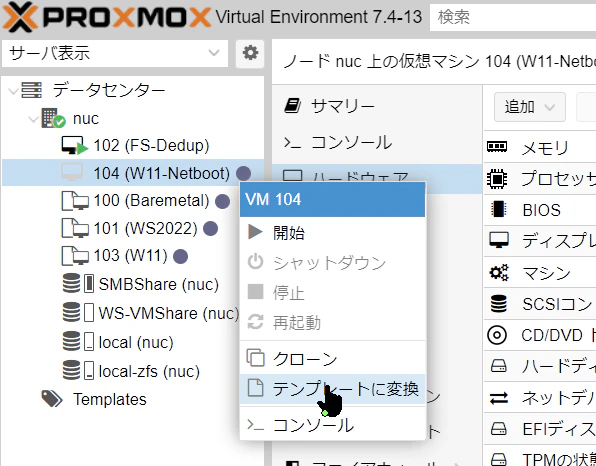
Task: Select the ネットデバイス hardware row
Action: point(540,398)
